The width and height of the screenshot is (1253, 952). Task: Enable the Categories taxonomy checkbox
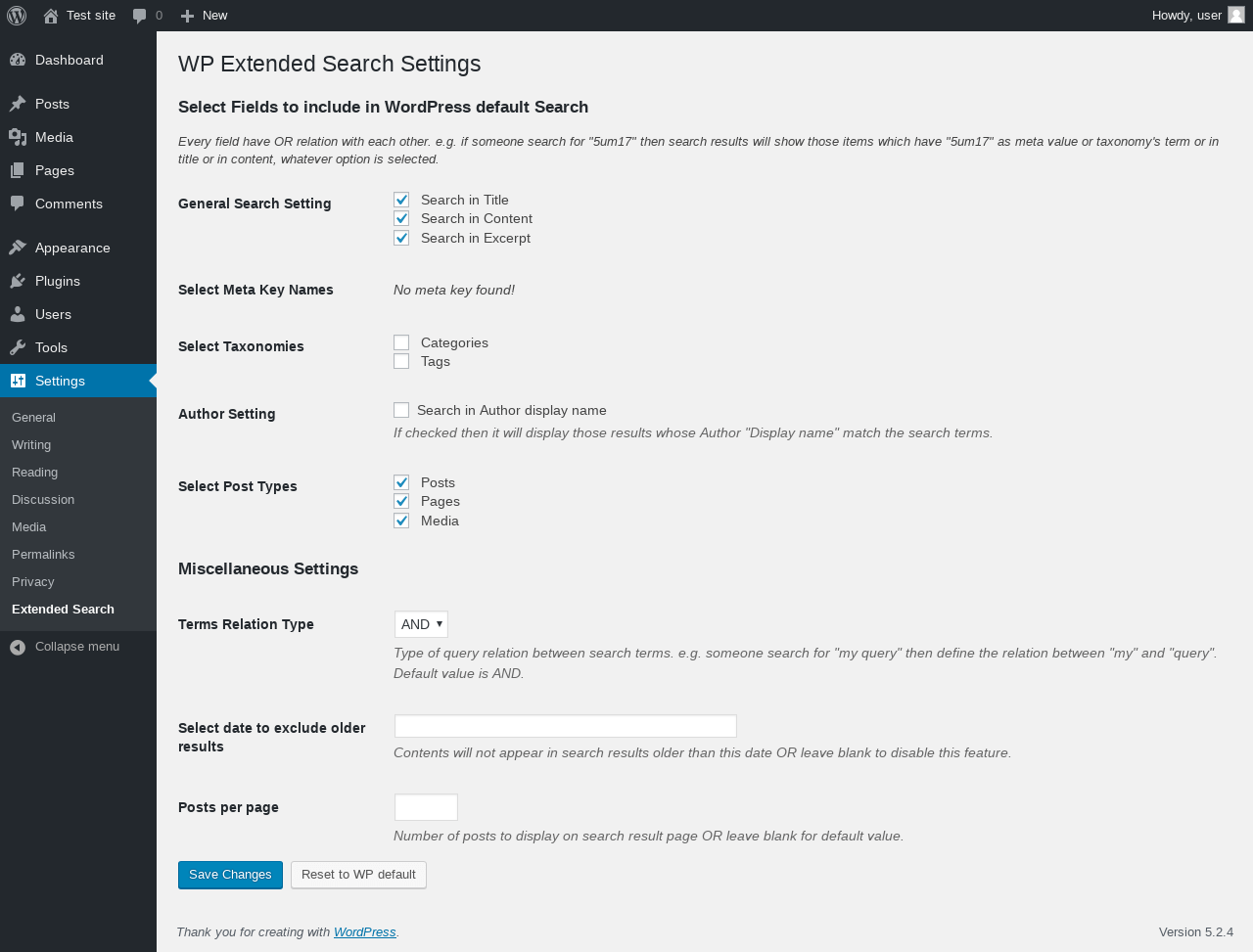[x=401, y=342]
